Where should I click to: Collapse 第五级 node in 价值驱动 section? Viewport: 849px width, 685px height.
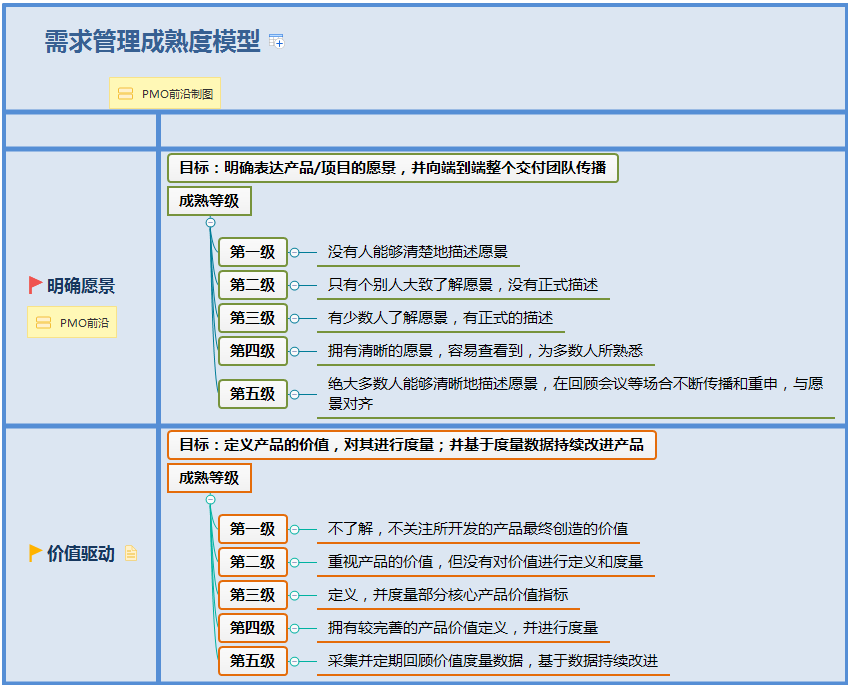tap(294, 662)
